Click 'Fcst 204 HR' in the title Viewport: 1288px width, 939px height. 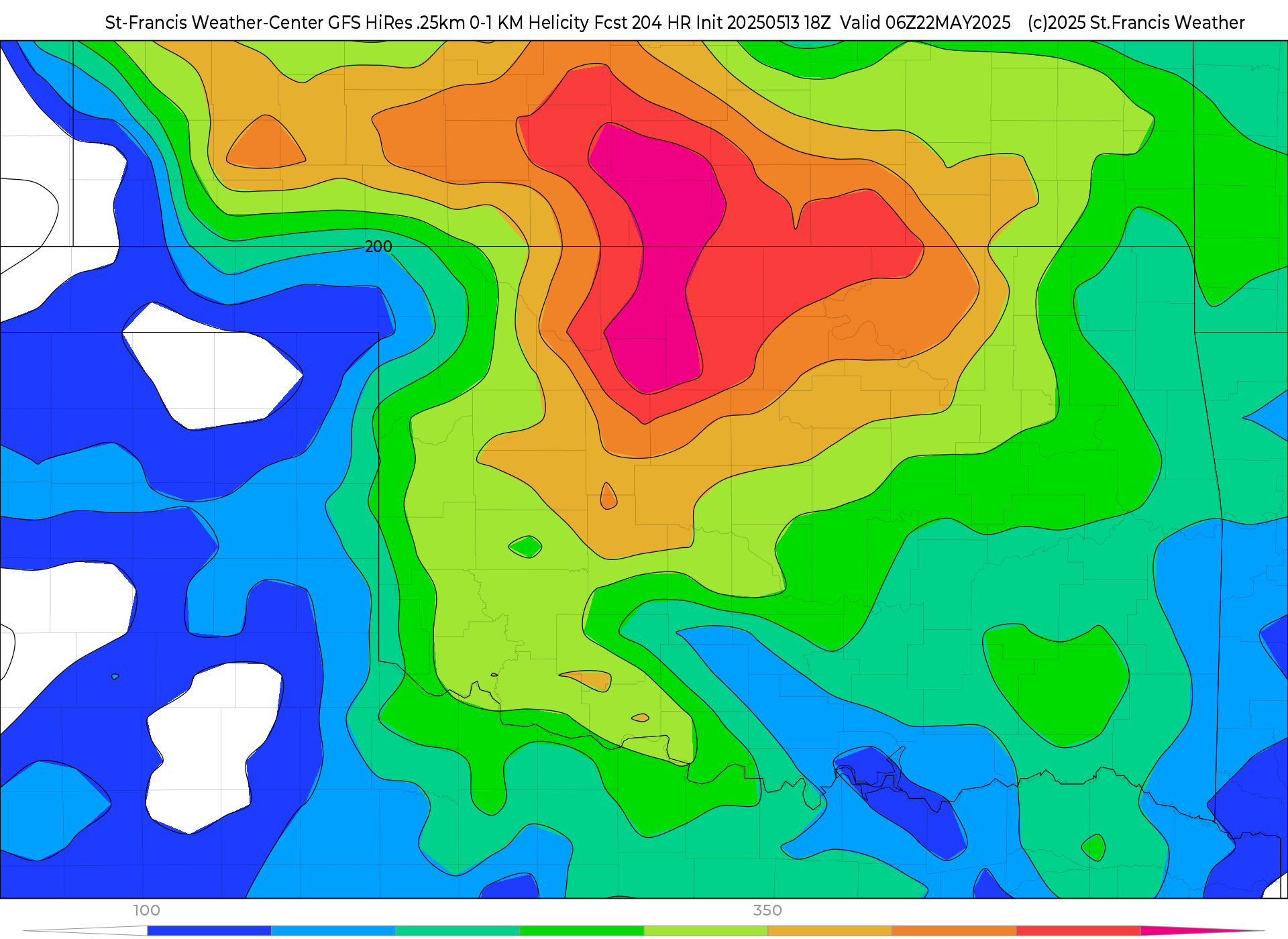pos(643,23)
